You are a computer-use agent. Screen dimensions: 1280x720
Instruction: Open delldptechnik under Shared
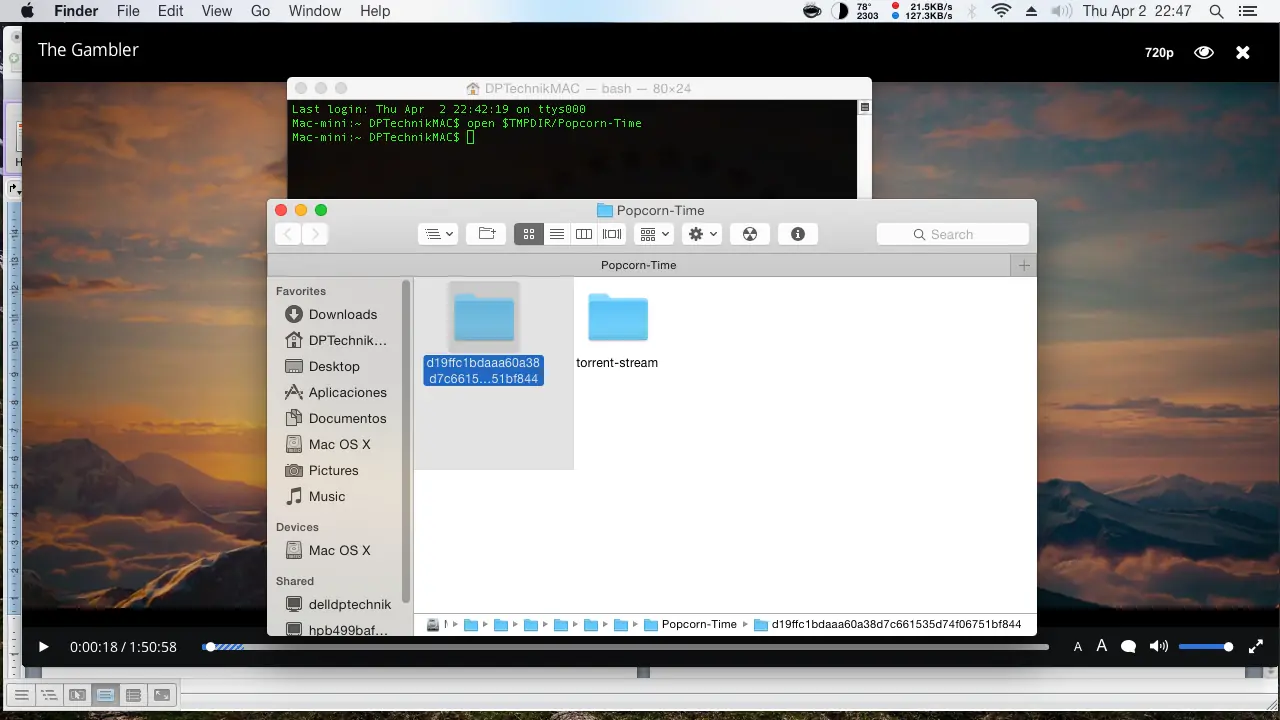tap(339, 604)
